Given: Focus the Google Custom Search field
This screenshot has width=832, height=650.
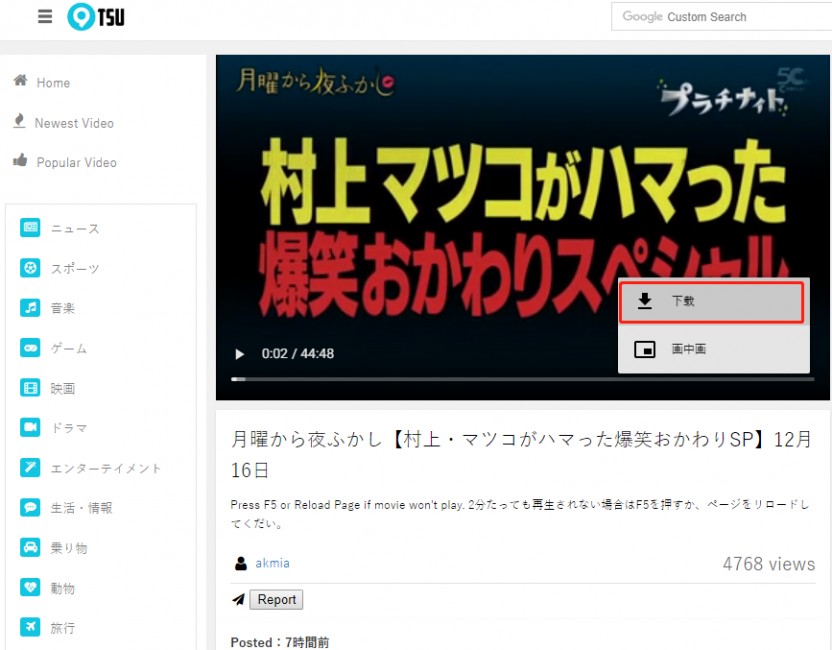Looking at the screenshot, I should [721, 16].
